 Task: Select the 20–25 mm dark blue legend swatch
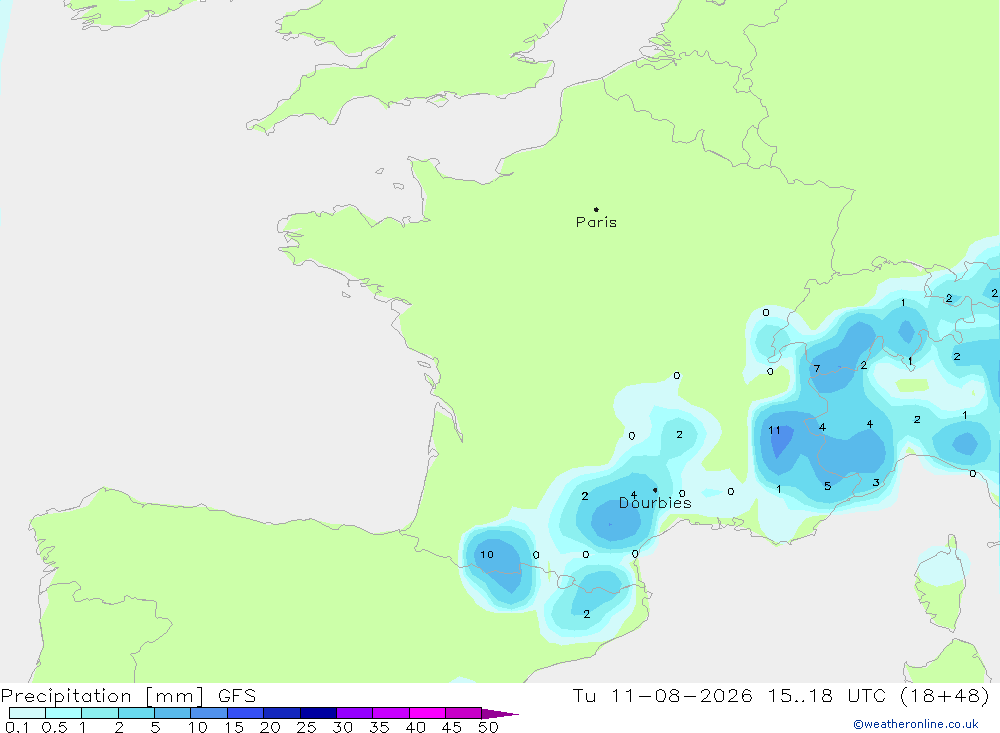(x=282, y=713)
